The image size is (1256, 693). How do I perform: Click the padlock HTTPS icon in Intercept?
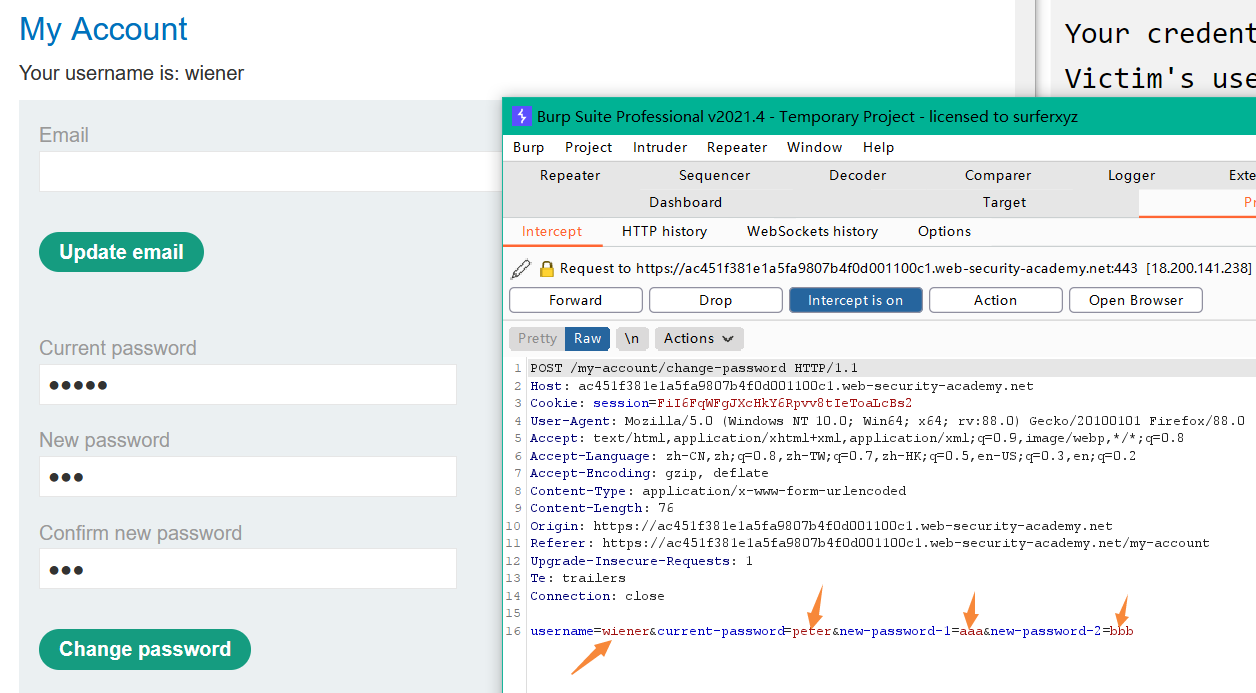click(547, 268)
